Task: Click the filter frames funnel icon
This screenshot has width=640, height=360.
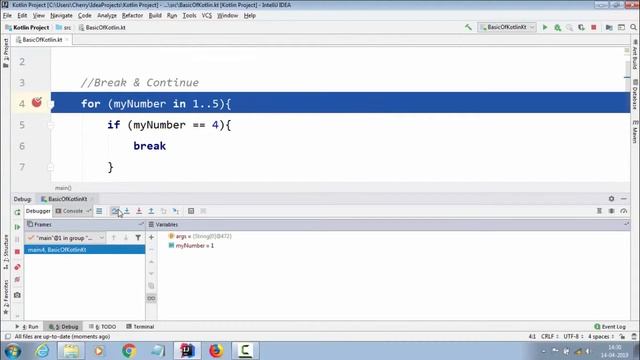Action: click(138, 238)
